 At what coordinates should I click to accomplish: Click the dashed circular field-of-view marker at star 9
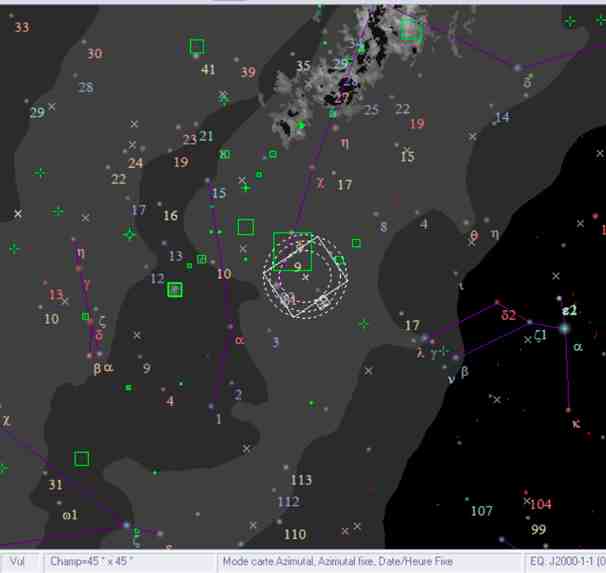point(300,279)
